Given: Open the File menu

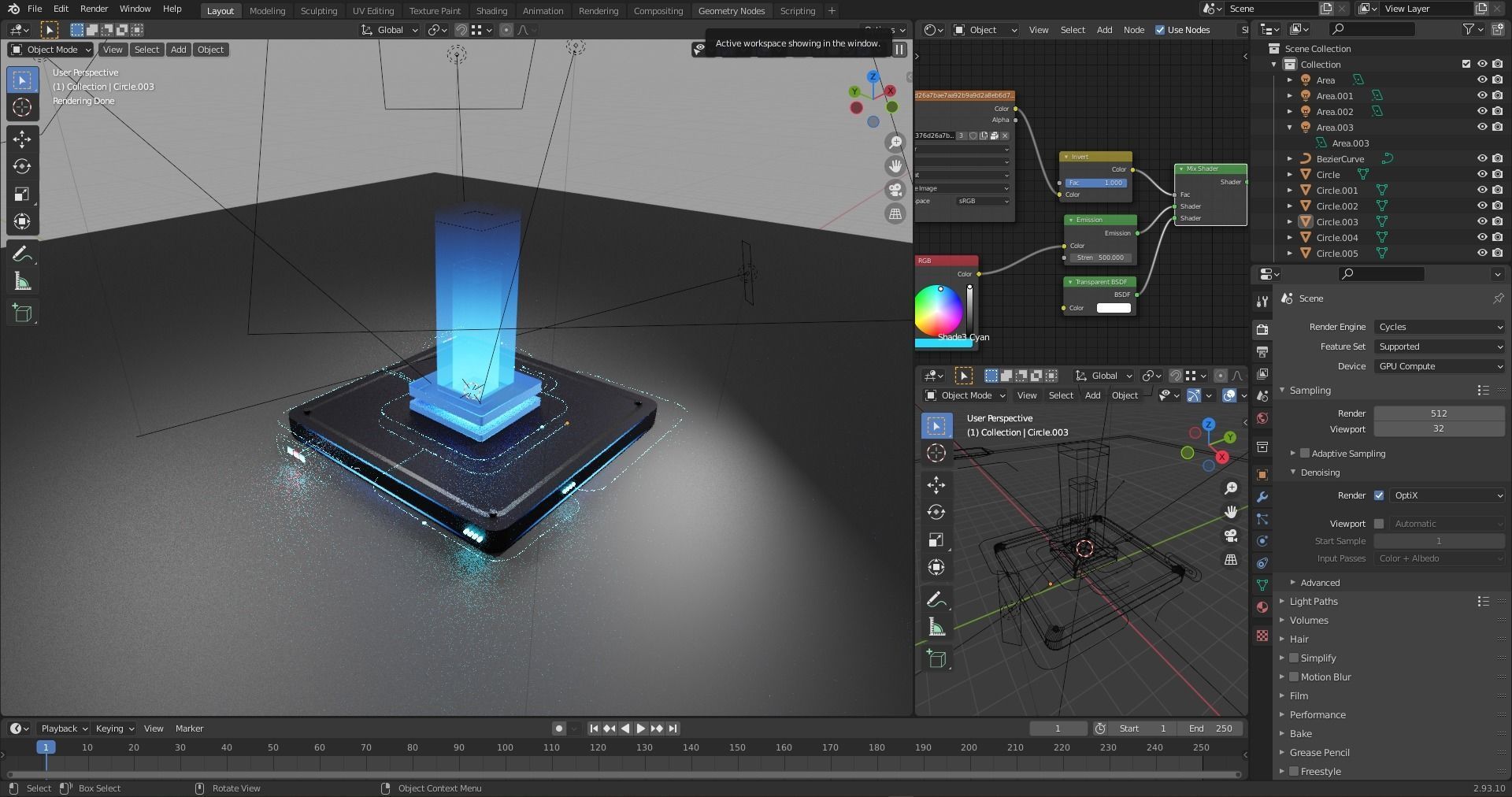Looking at the screenshot, I should 35,9.
